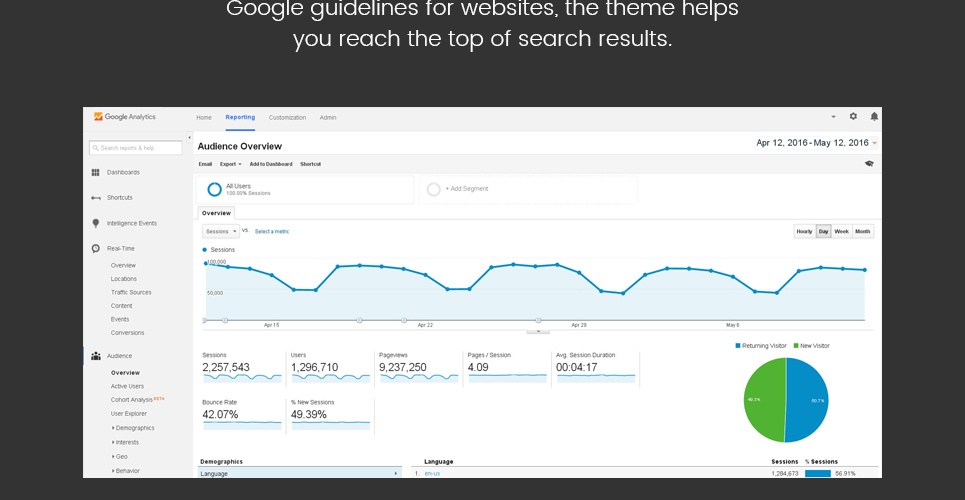Open Active Users report

[x=127, y=387]
